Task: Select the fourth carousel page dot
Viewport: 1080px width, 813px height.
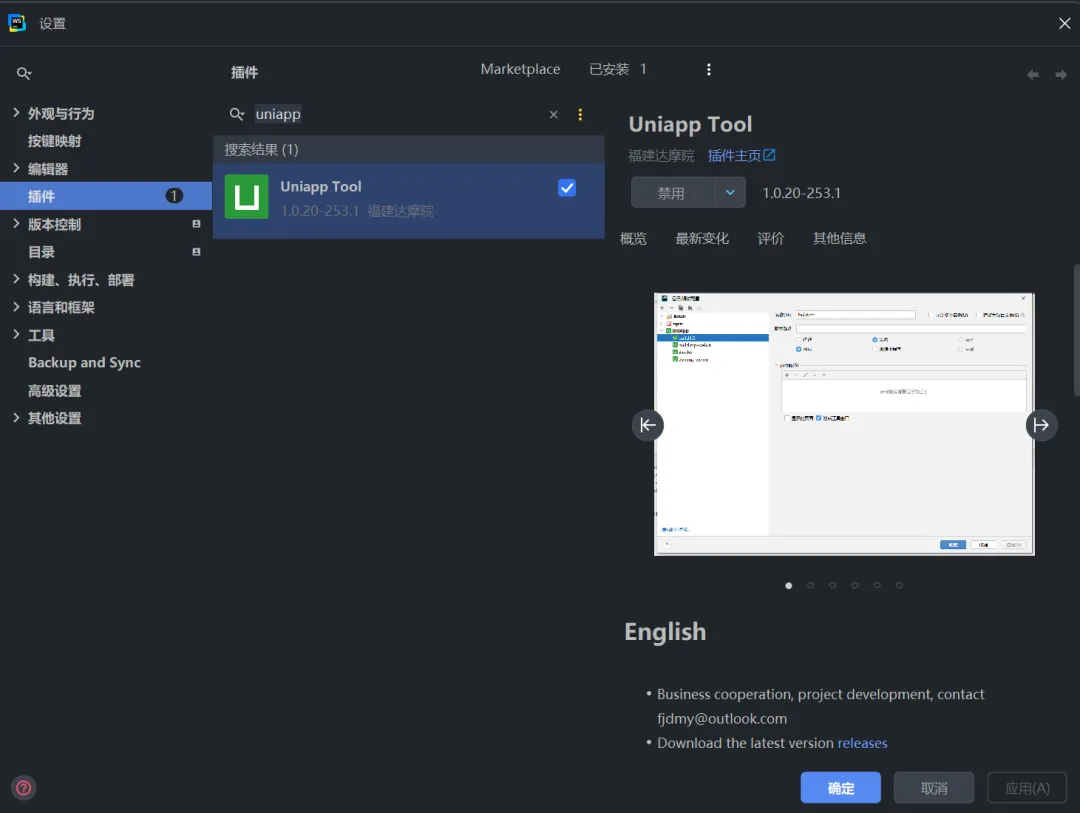Action: [855, 586]
